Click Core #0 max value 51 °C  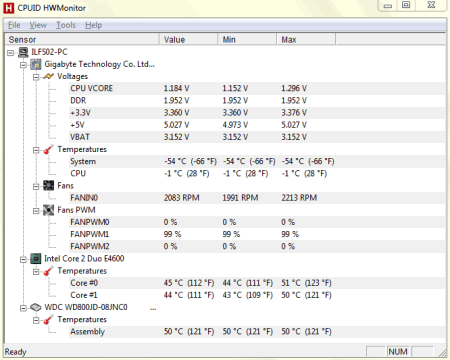pos(306,283)
